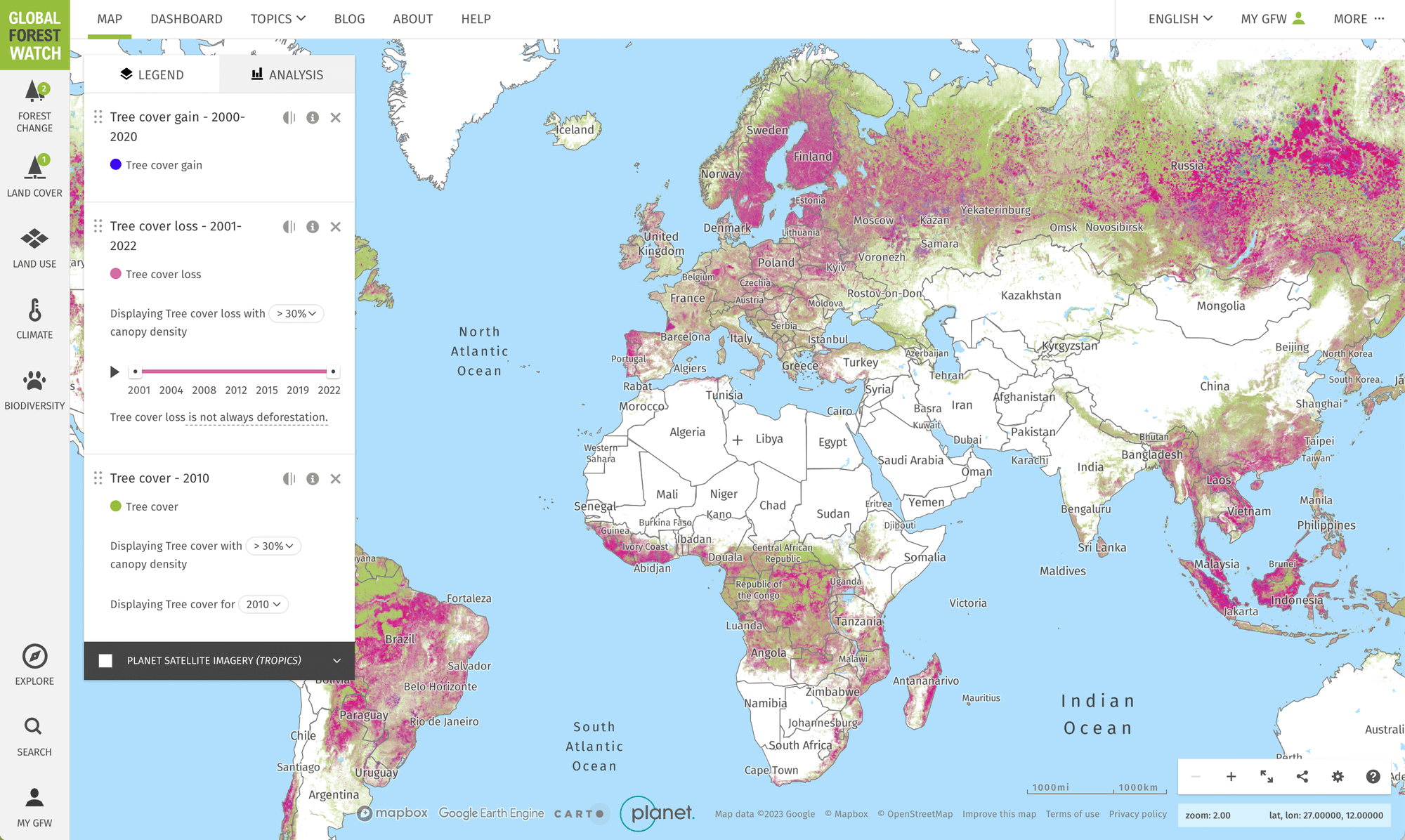
Task: Click the map share icon
Action: tap(1302, 776)
